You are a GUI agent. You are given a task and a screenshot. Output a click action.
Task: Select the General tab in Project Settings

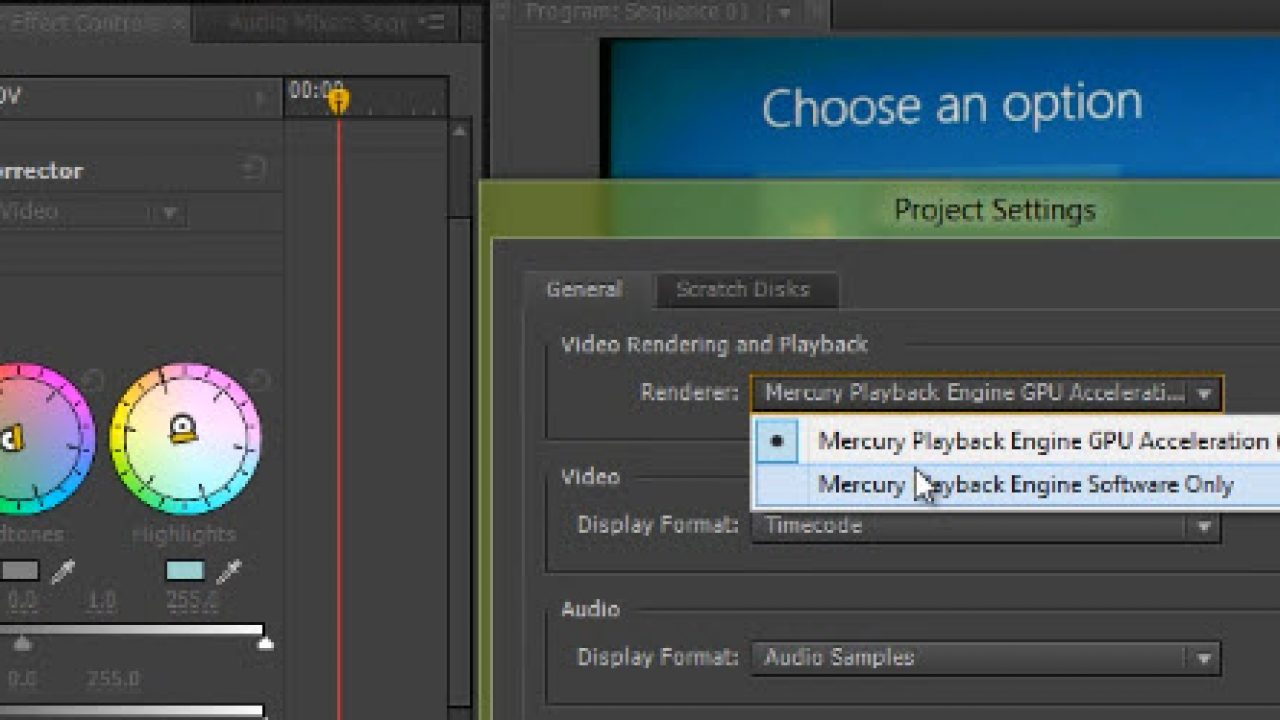584,289
